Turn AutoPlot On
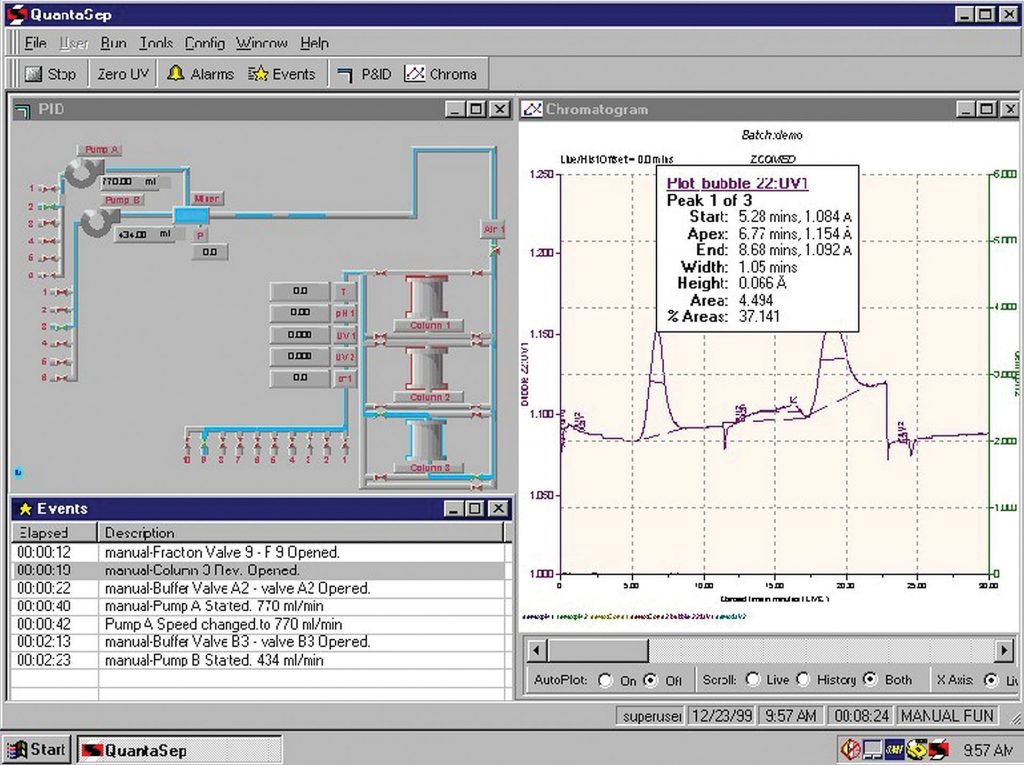This screenshot has width=1024, height=765. (x=604, y=680)
